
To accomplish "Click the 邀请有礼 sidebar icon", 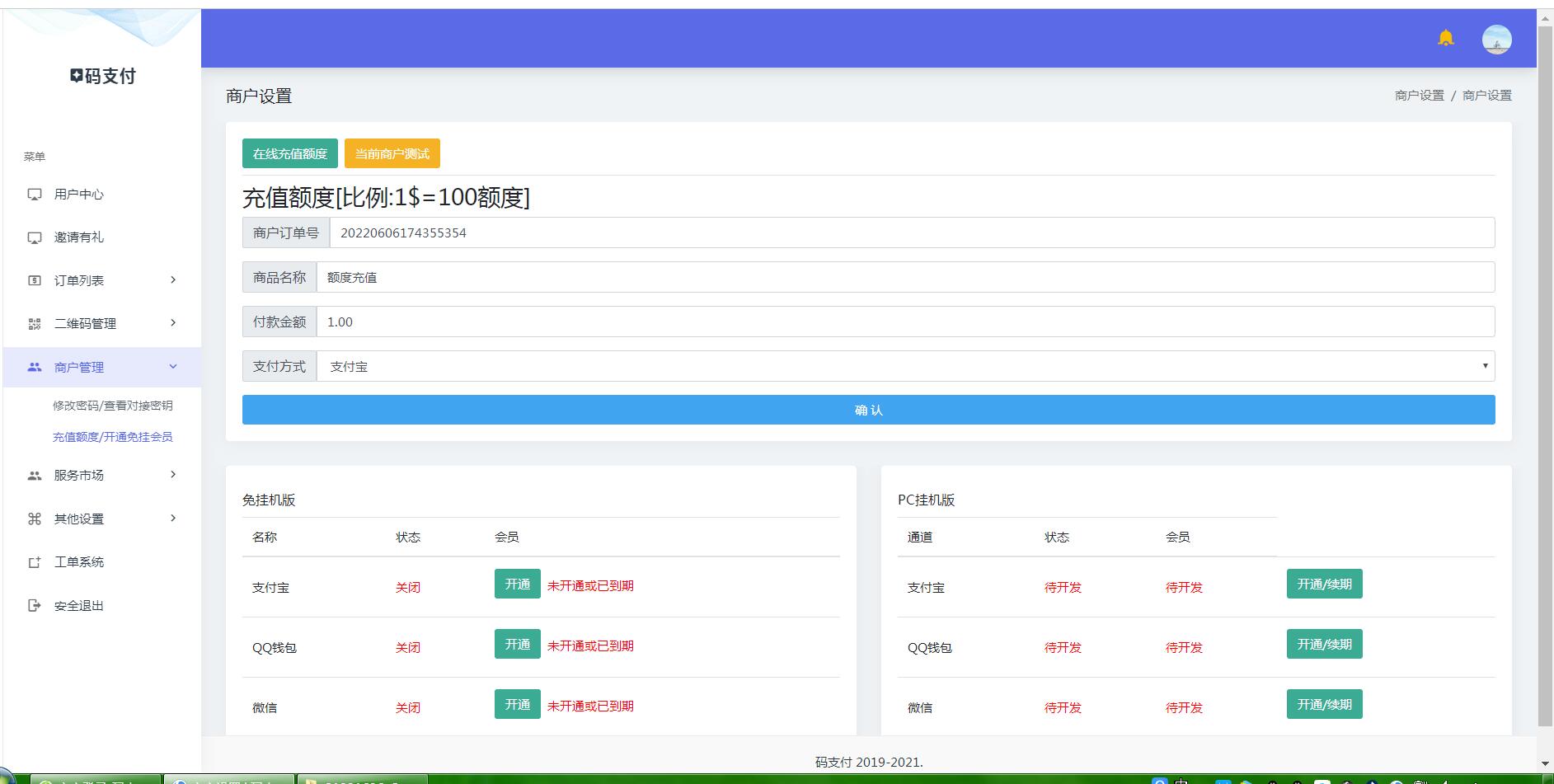I will click(35, 237).
